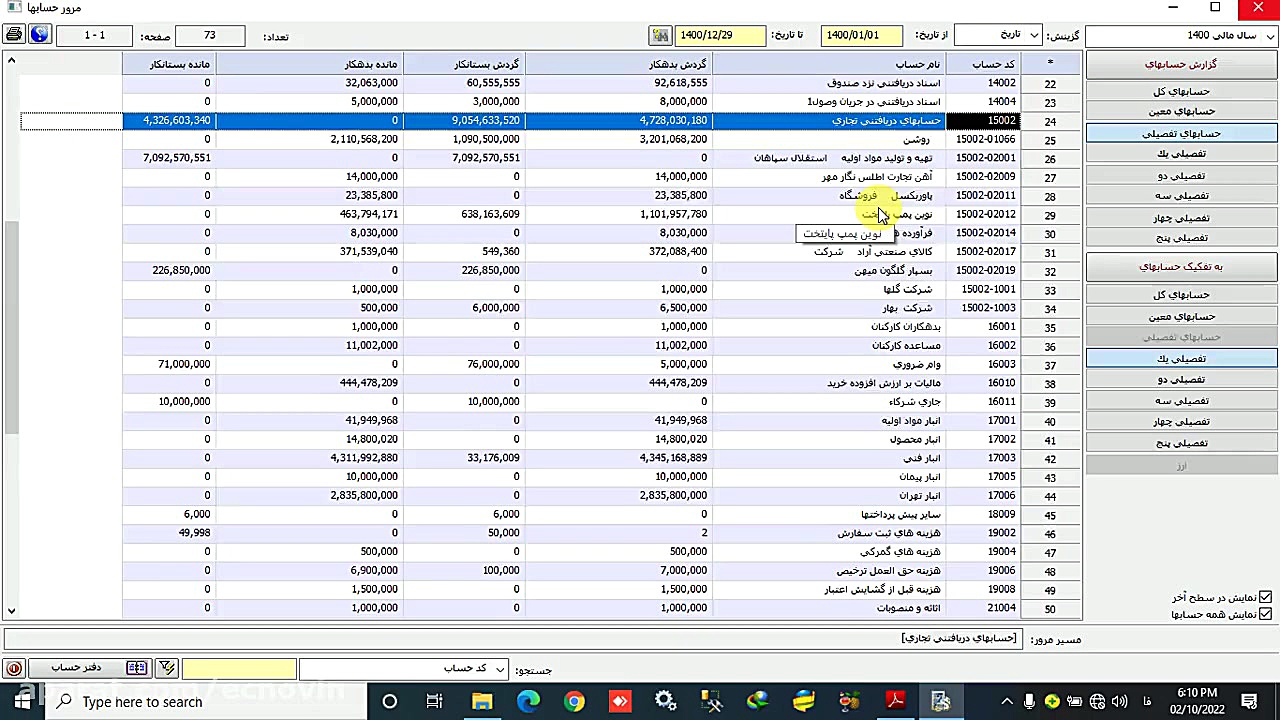Open the volume control in the system tray
The width and height of the screenshot is (1280, 720).
pos(1119,702)
